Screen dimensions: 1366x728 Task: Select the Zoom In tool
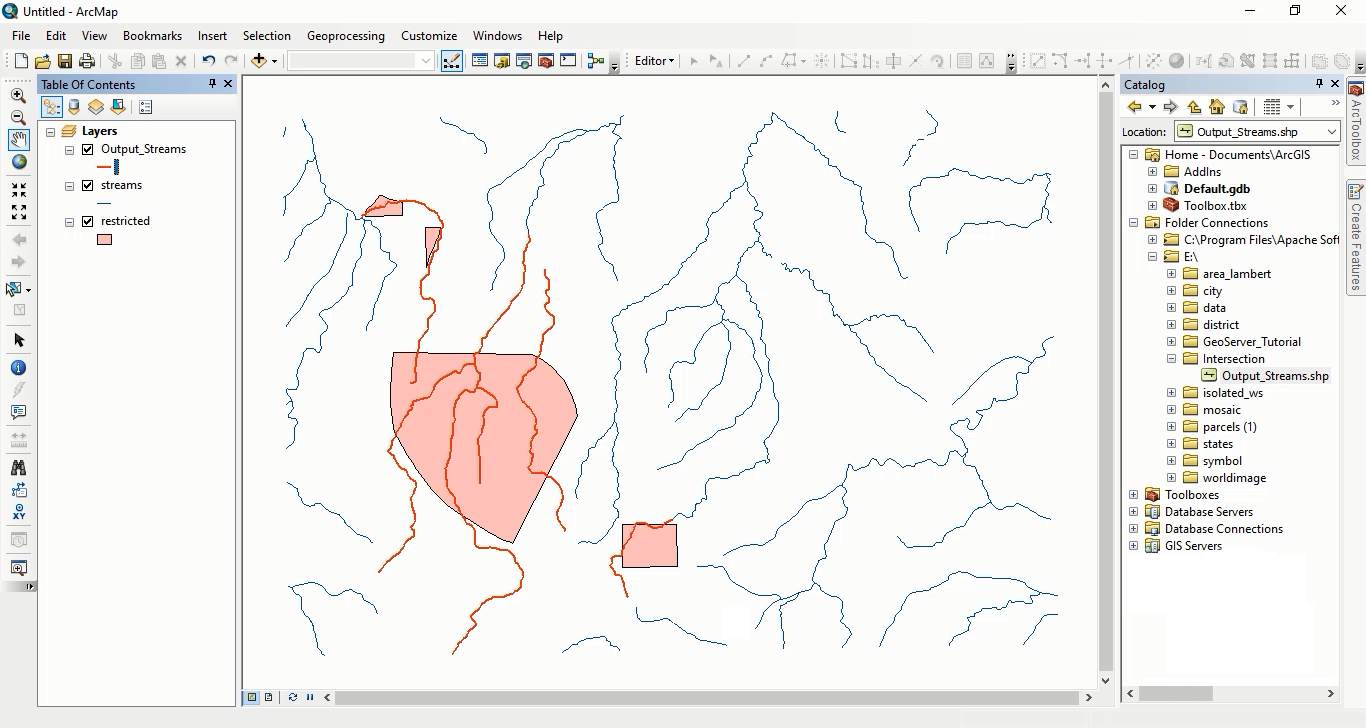tap(18, 96)
